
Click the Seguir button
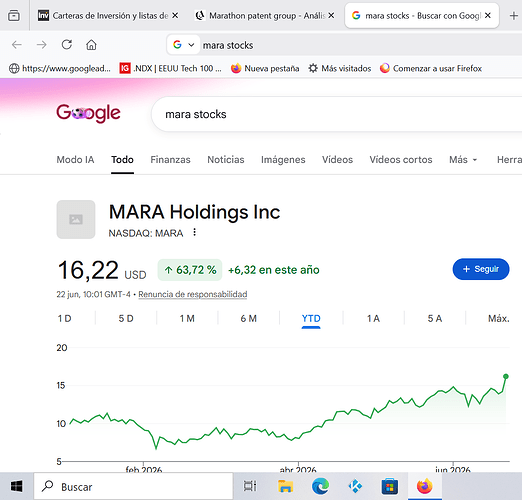click(x=481, y=269)
